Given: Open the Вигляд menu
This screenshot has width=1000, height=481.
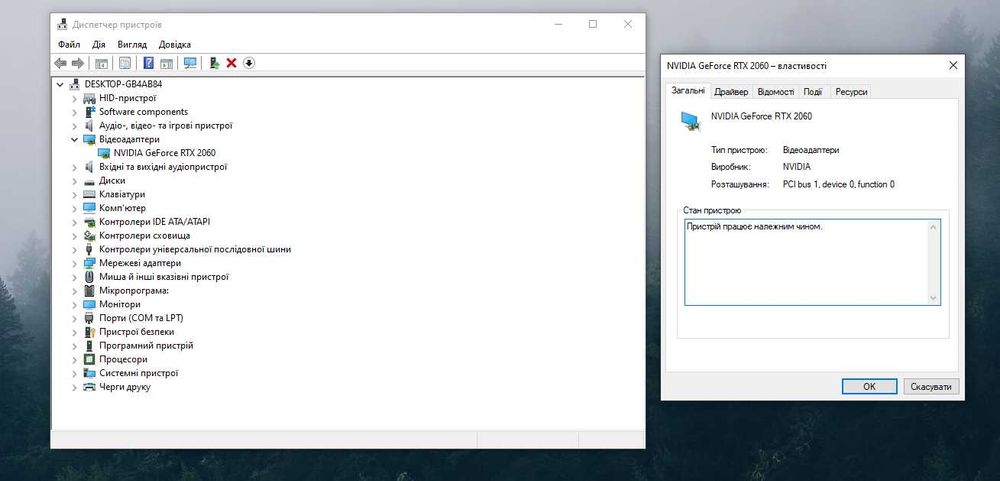Looking at the screenshot, I should tap(132, 45).
